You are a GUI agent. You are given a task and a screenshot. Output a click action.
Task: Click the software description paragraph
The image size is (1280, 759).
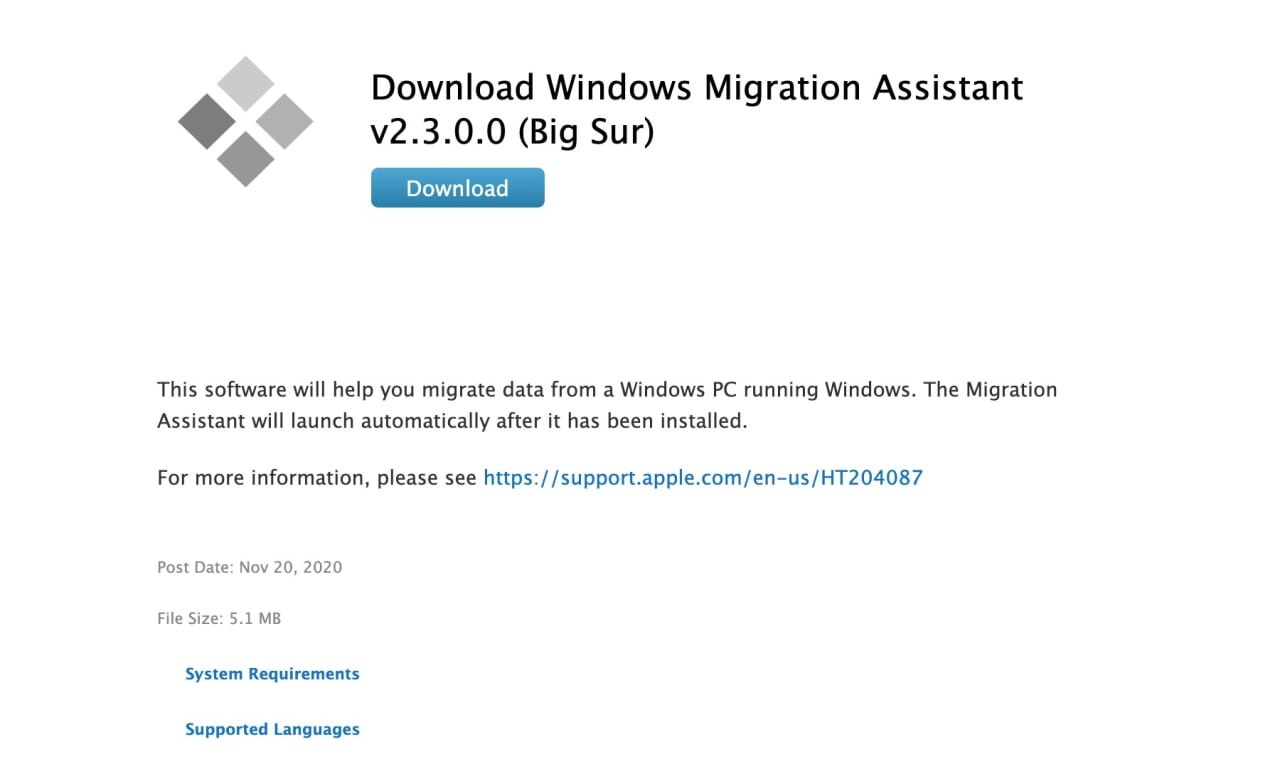pyautogui.click(x=600, y=404)
